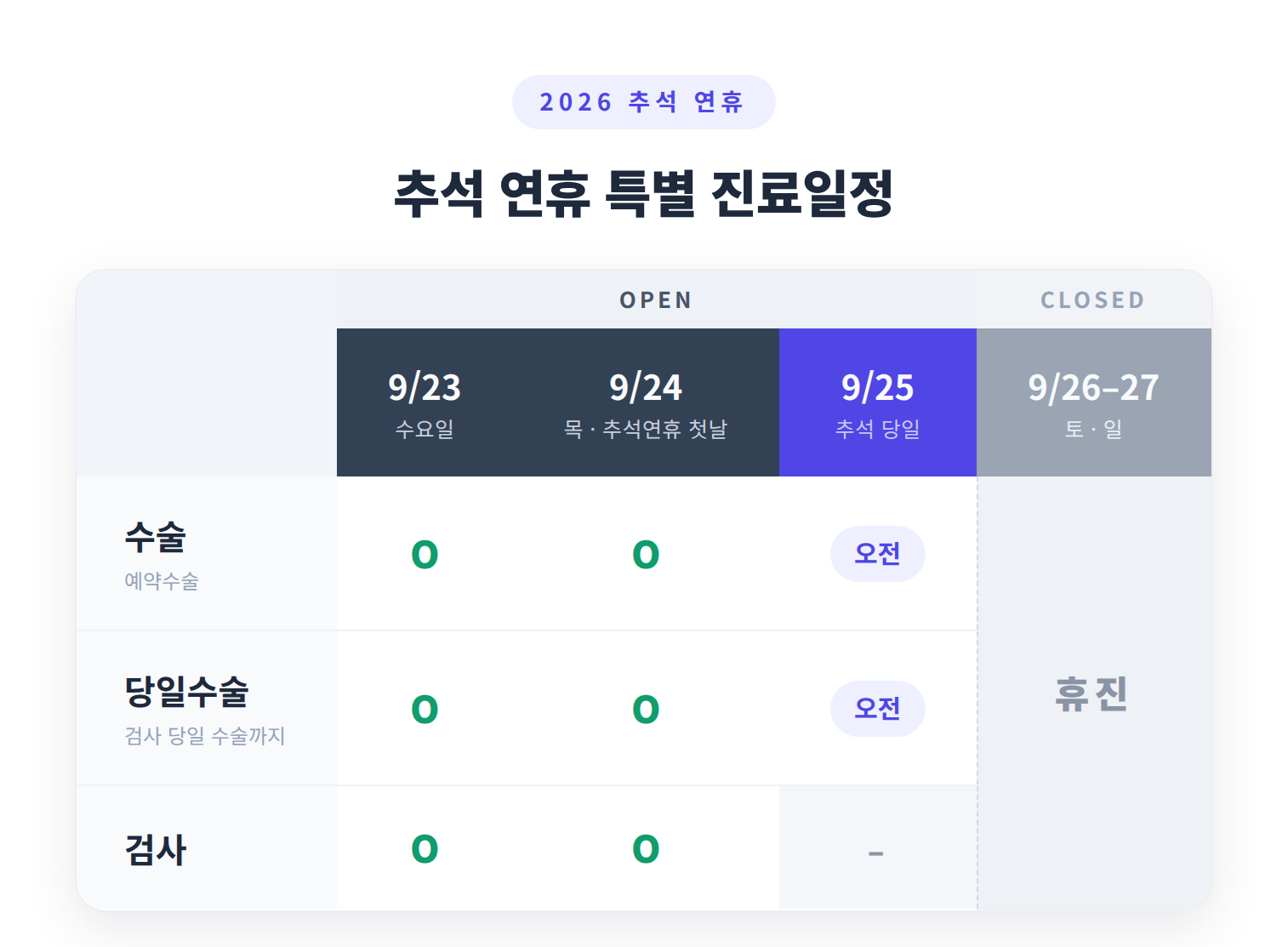
Task: Click the green O for 당일수술 on 9/23
Action: (x=425, y=710)
